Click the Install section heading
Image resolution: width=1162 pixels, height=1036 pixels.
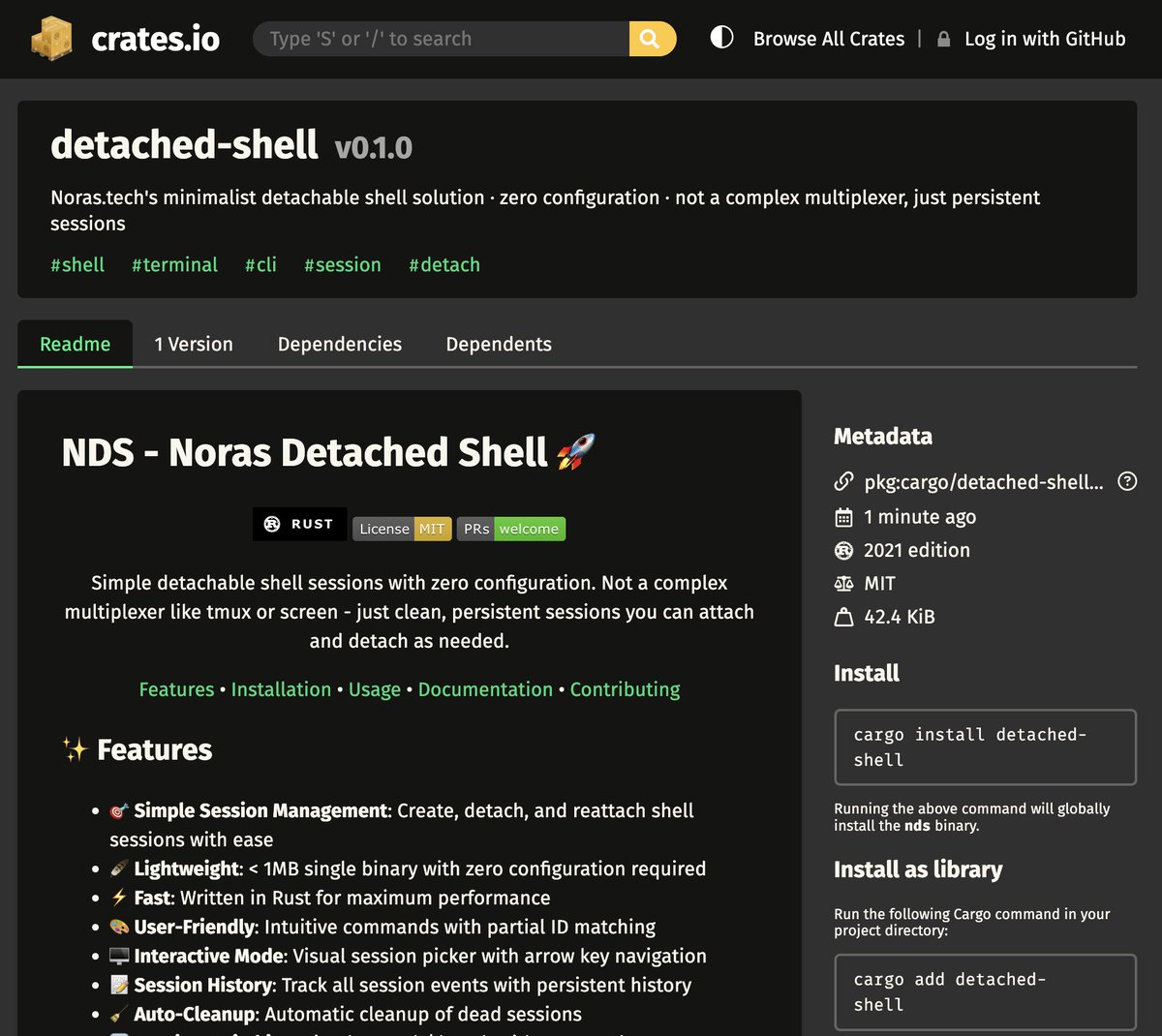pyautogui.click(x=867, y=673)
